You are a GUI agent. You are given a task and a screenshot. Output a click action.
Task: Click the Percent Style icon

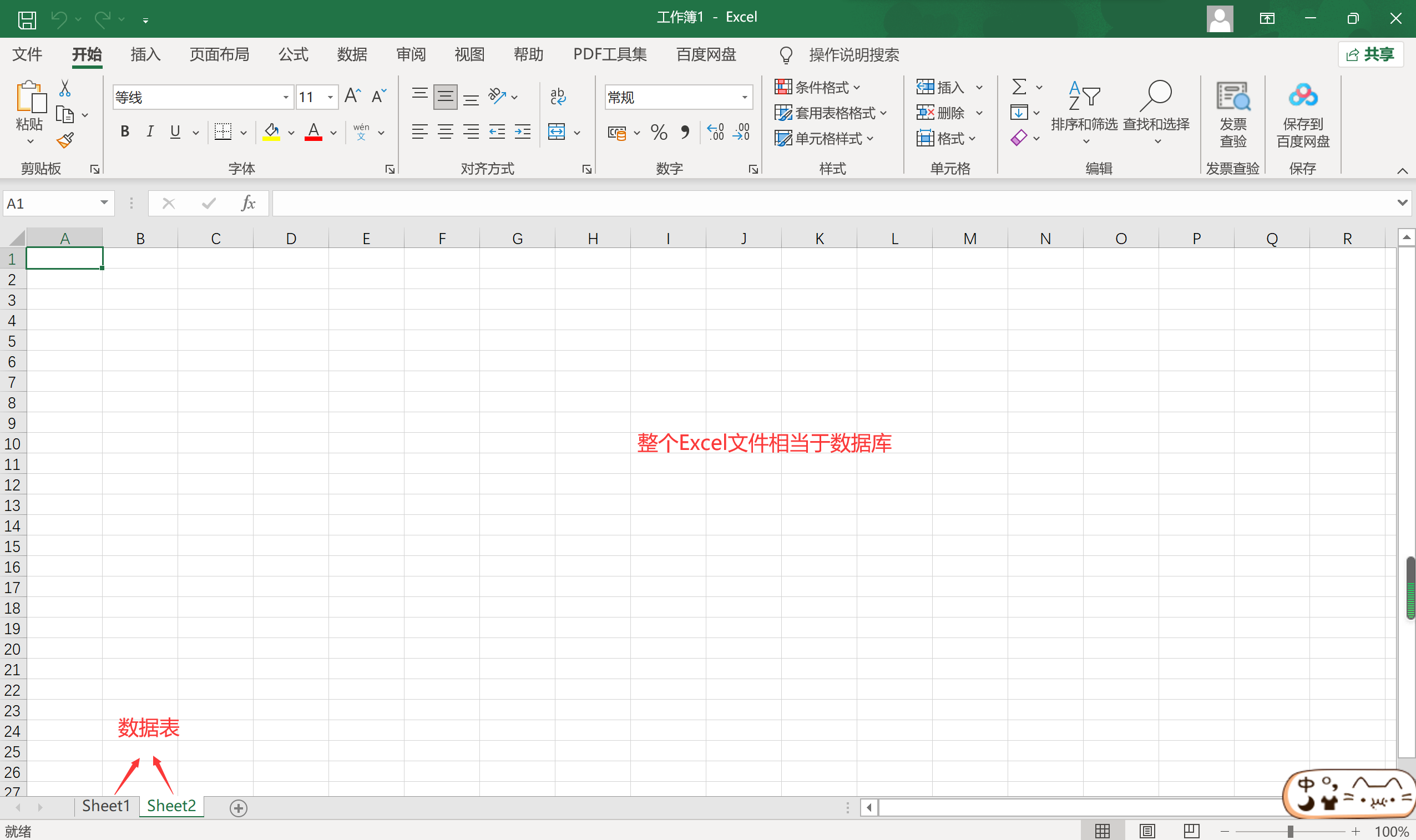659,133
